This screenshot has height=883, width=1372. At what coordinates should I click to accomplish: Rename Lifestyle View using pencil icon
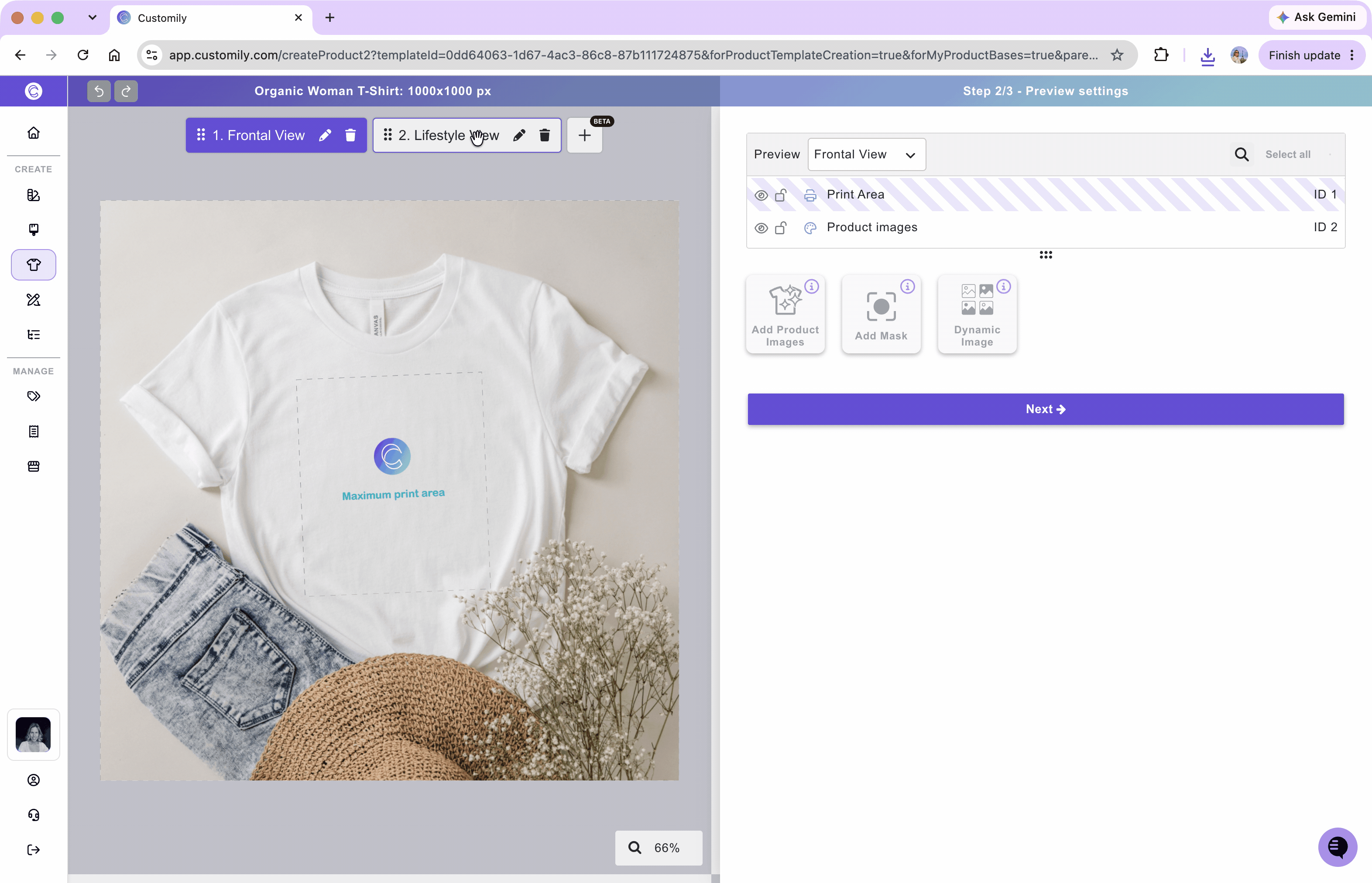519,135
